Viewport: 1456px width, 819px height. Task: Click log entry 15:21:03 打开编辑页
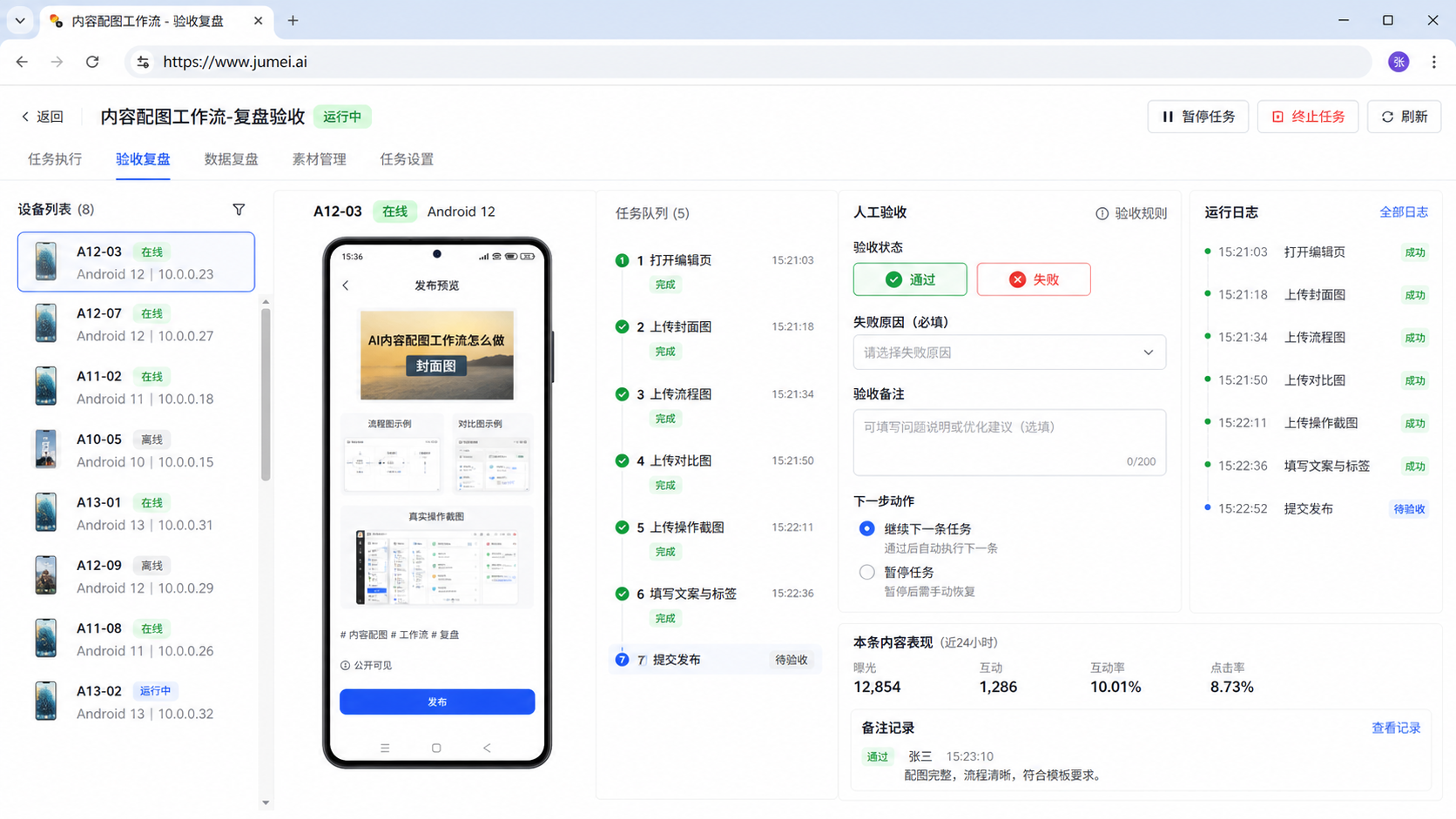click(x=1316, y=252)
